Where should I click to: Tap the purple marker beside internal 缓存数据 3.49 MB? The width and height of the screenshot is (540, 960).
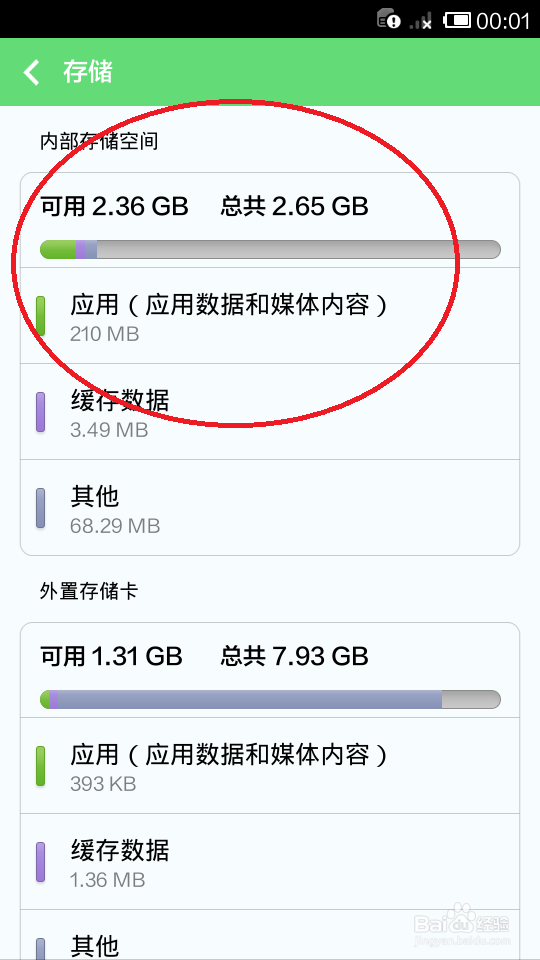pos(40,412)
